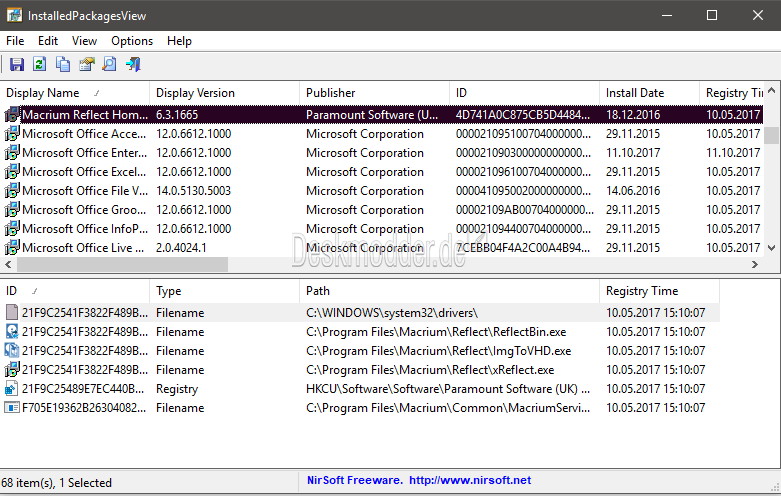Click the horizontal scroll left arrow

click(x=8, y=264)
